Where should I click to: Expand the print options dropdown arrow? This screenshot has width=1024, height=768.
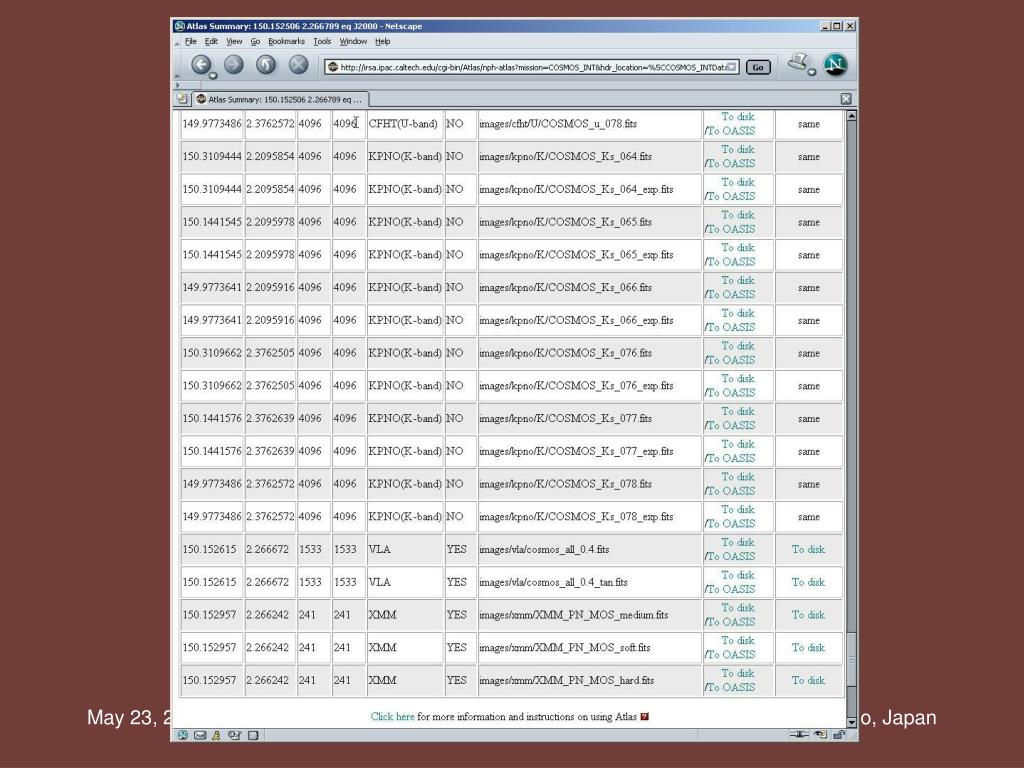812,72
